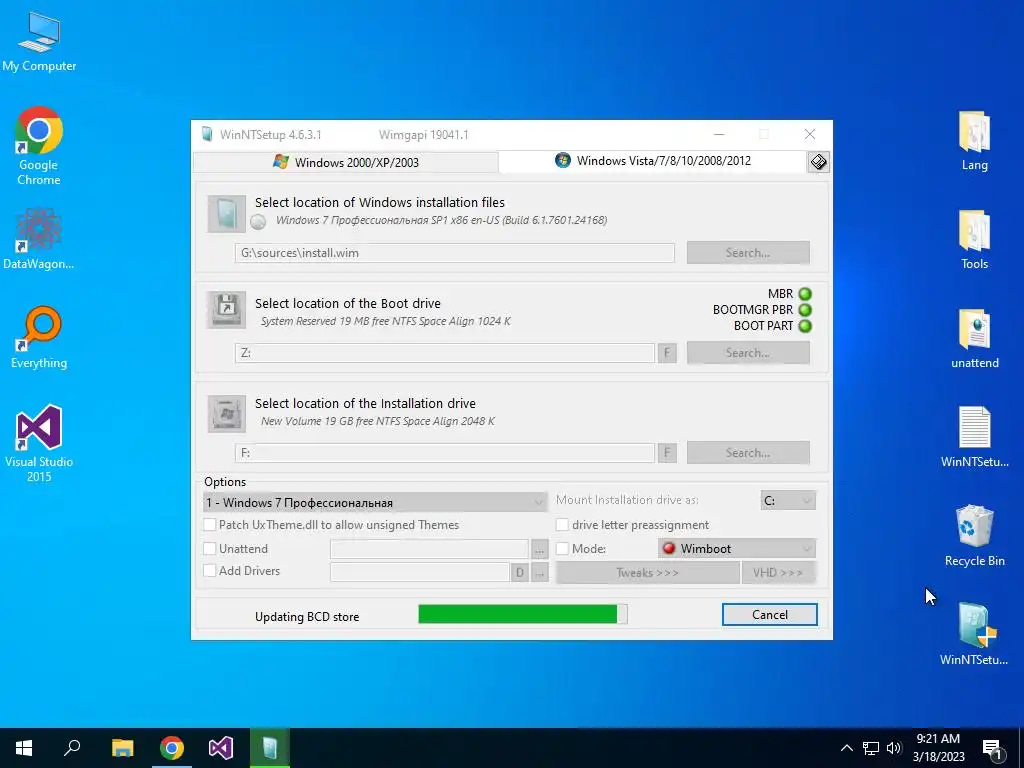This screenshot has width=1024, height=768.
Task: Click Search for Installation drive
Action: 748,453
